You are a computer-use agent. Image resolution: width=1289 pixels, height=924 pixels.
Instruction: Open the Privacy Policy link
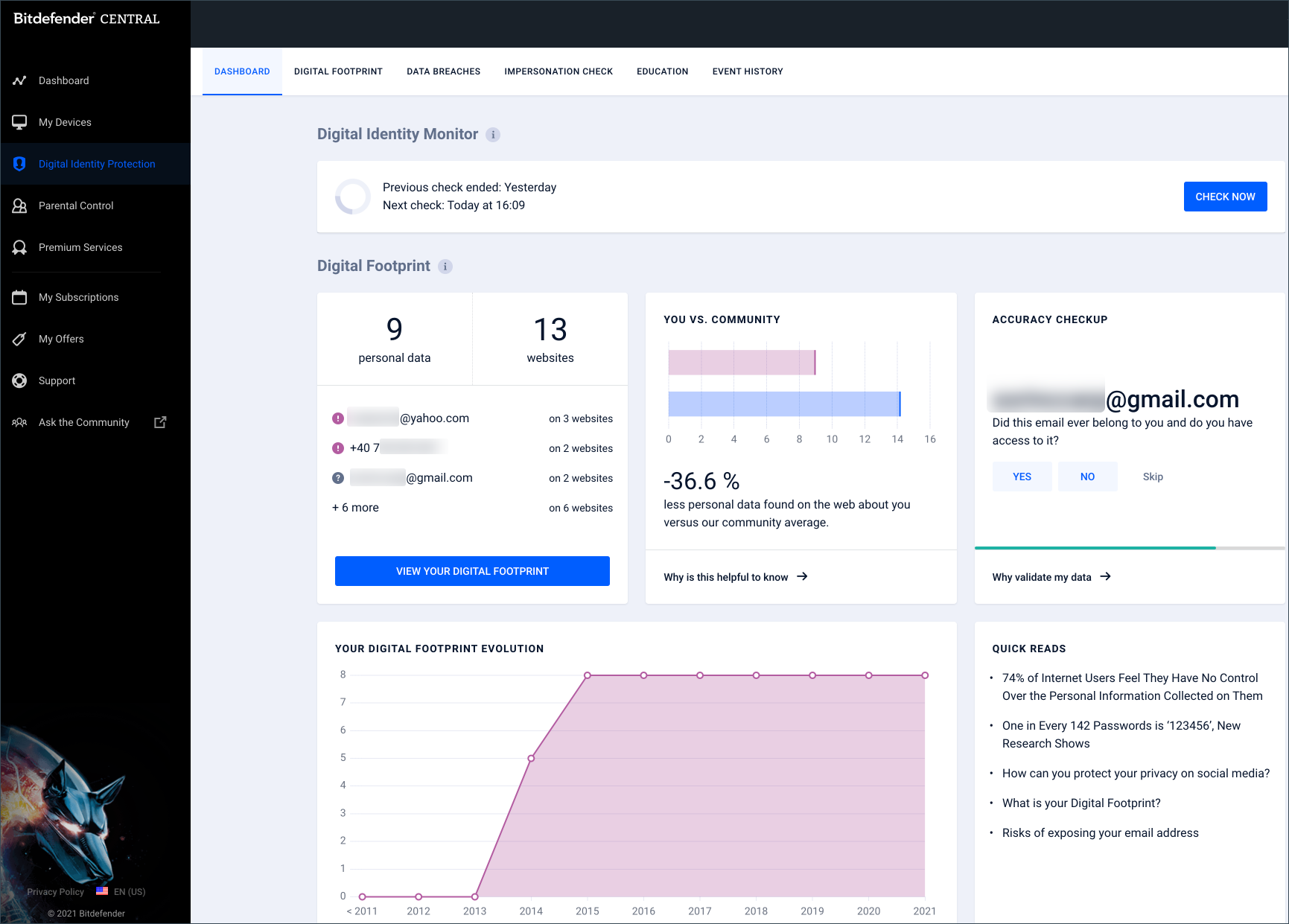coord(55,892)
